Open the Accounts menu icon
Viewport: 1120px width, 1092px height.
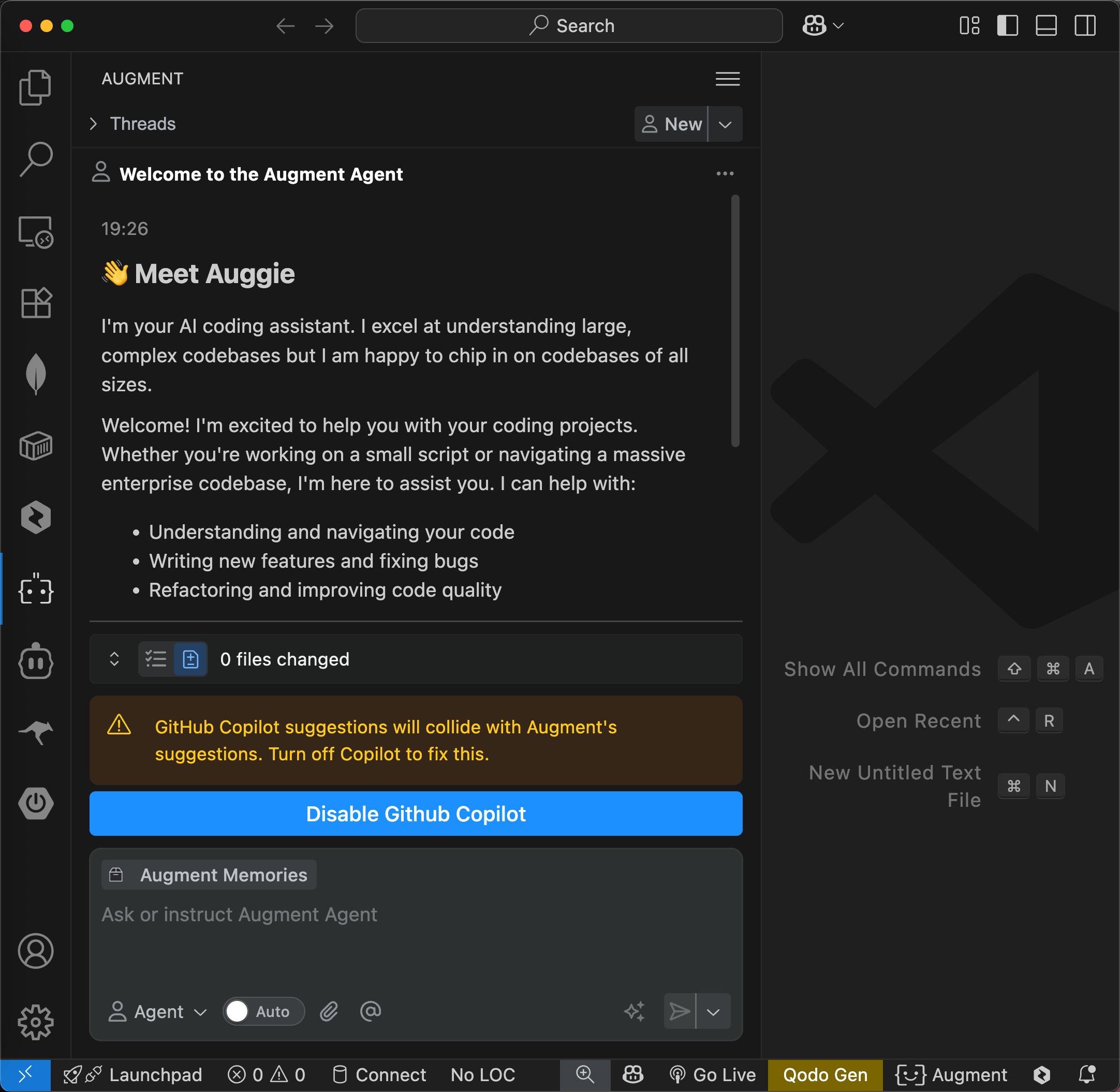click(x=36, y=951)
